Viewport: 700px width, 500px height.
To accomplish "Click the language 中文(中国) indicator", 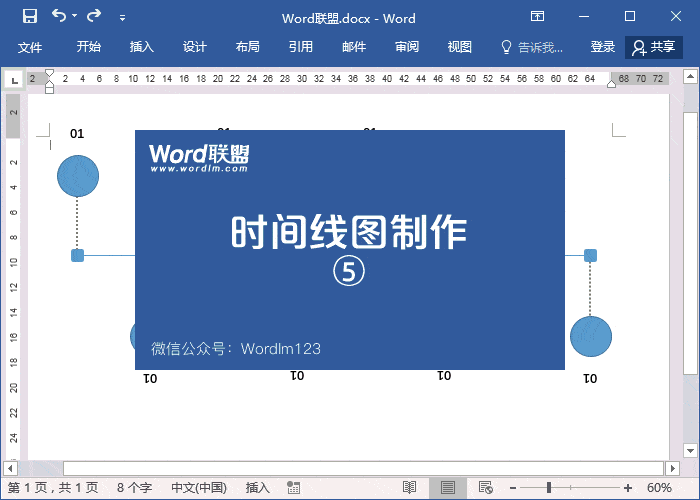I will pyautogui.click(x=199, y=488).
